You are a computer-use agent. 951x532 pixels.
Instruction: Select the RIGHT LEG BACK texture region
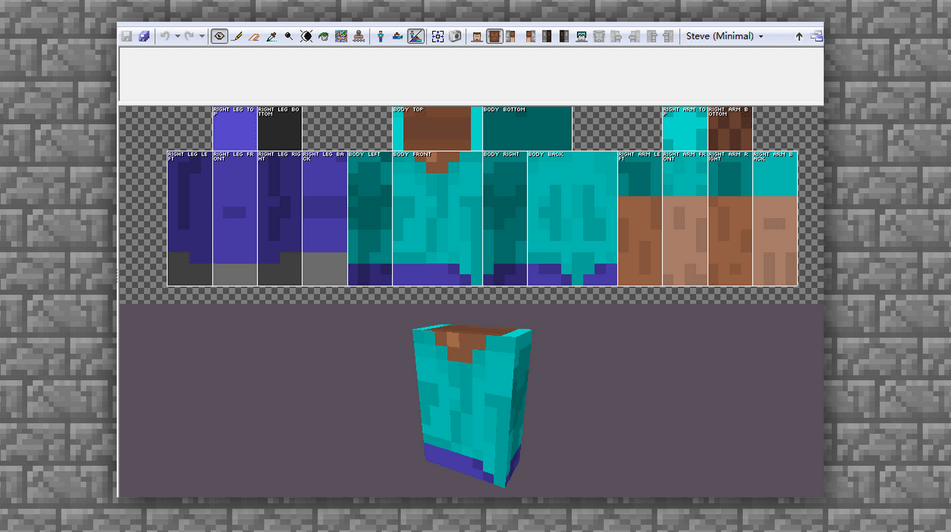pos(324,218)
